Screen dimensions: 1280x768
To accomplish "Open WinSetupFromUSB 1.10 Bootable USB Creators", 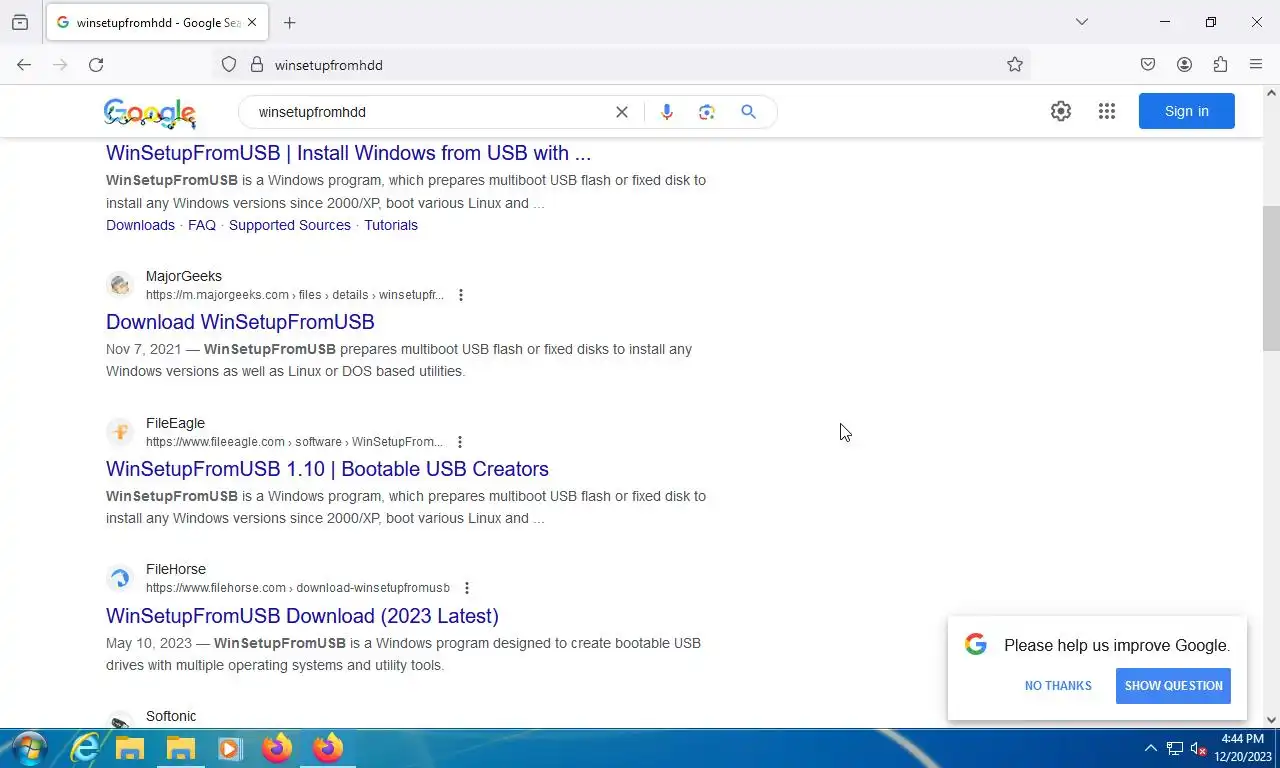I will 327,469.
